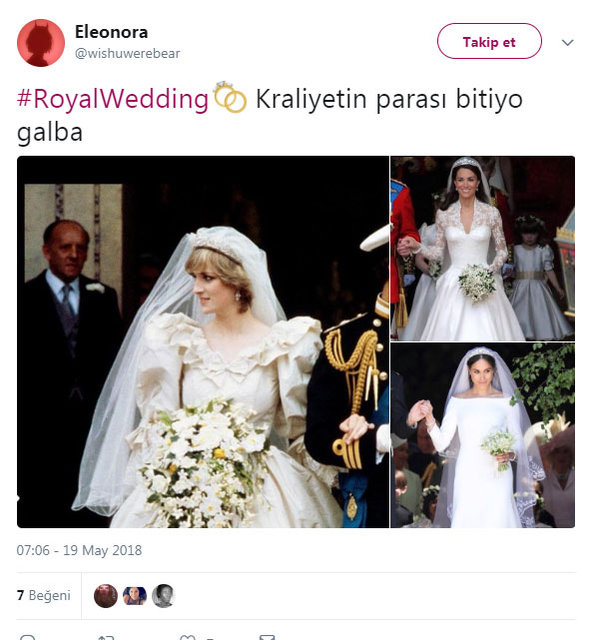Open the 07:06 - 19 May 2018 timestamp
The image size is (589, 640).
[79, 550]
